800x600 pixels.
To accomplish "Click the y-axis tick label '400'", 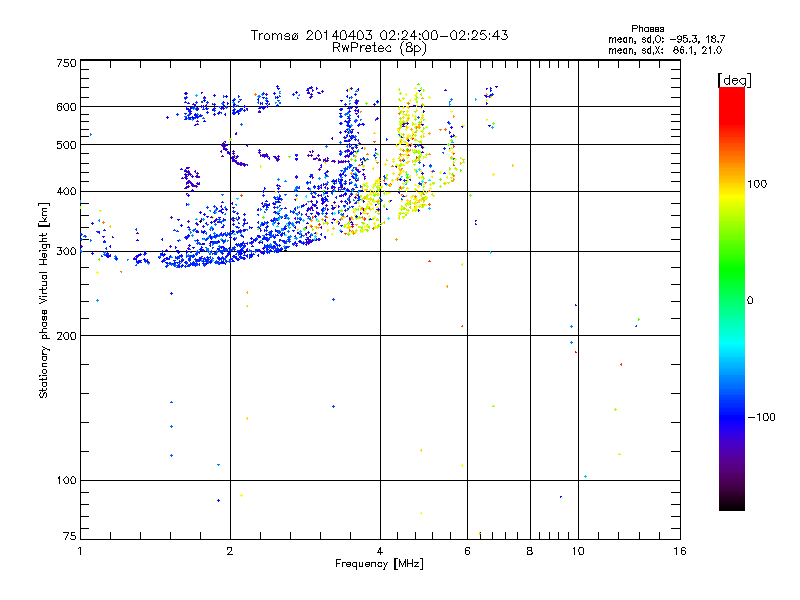I will pyautogui.click(x=66, y=191).
